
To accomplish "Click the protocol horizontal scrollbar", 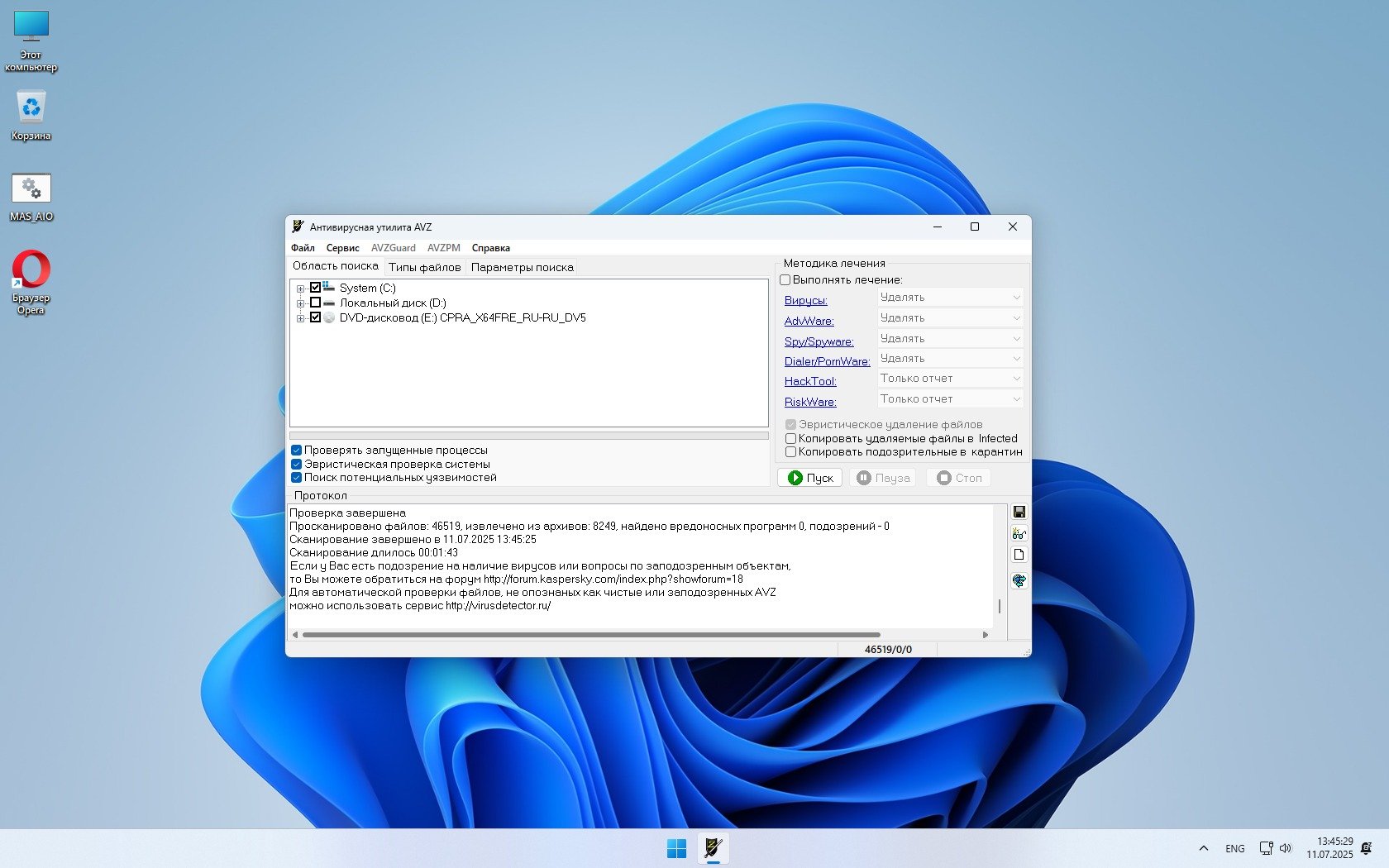I will click(591, 635).
